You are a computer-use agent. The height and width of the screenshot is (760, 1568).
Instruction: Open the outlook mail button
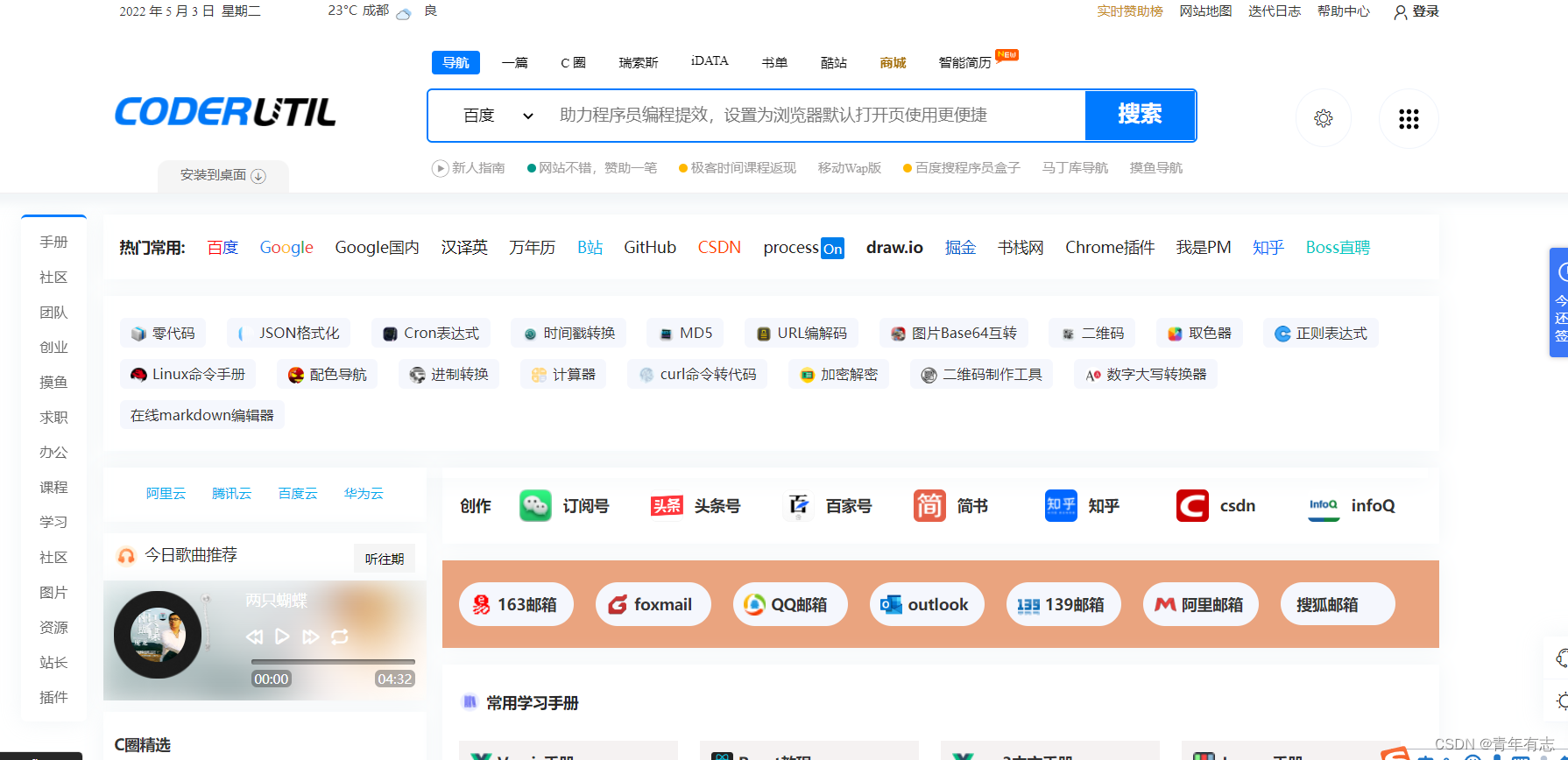[x=927, y=604]
